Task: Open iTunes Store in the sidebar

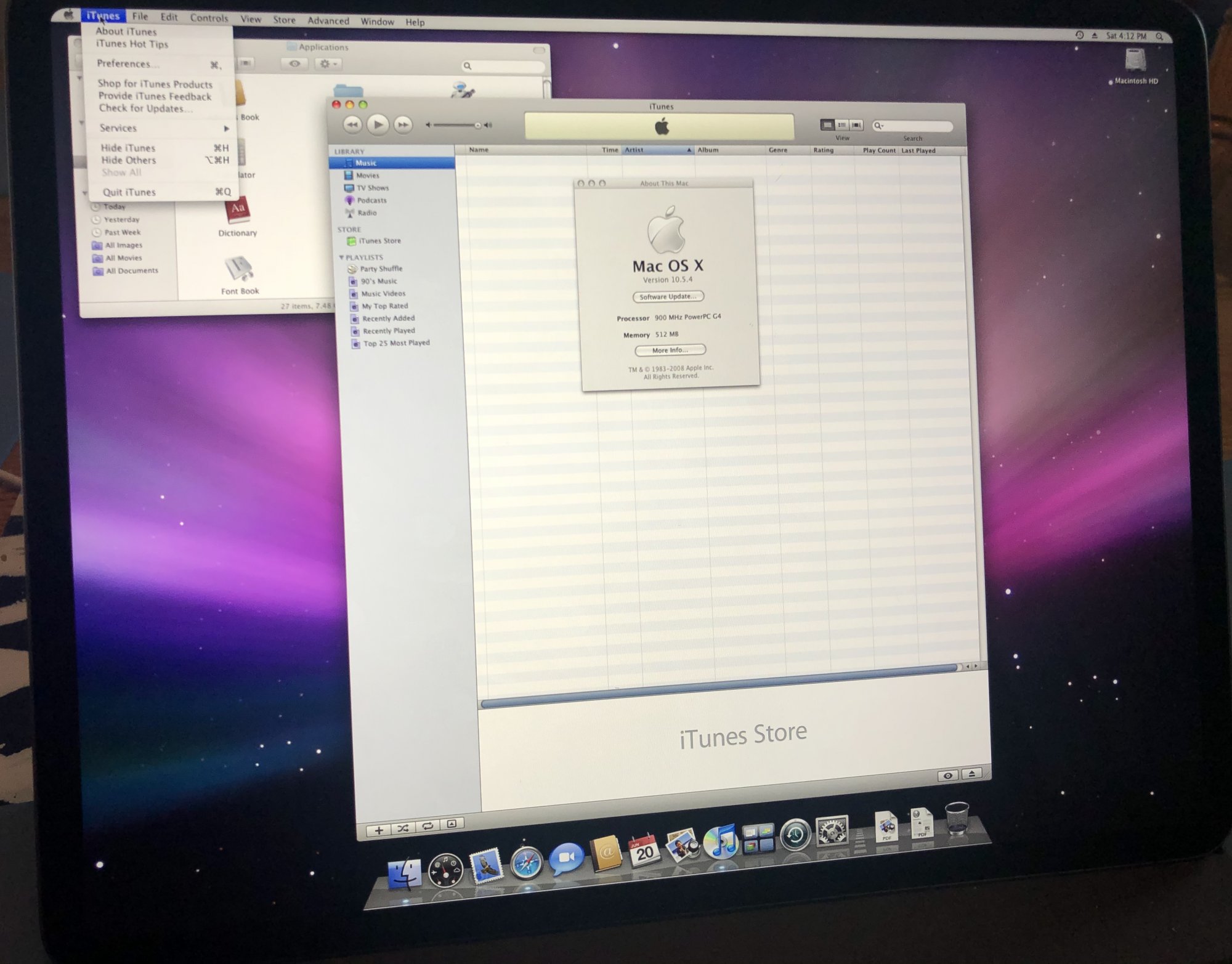Action: [x=379, y=241]
